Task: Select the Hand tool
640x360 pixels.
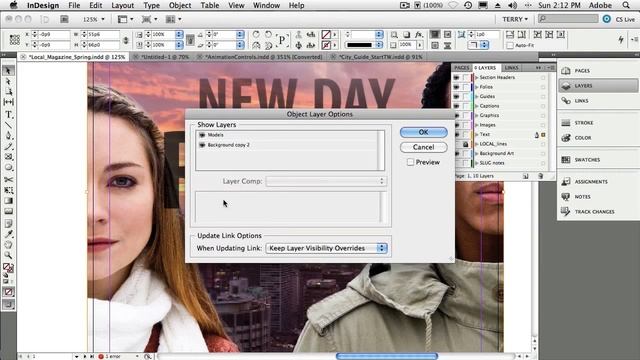Action: point(8,245)
